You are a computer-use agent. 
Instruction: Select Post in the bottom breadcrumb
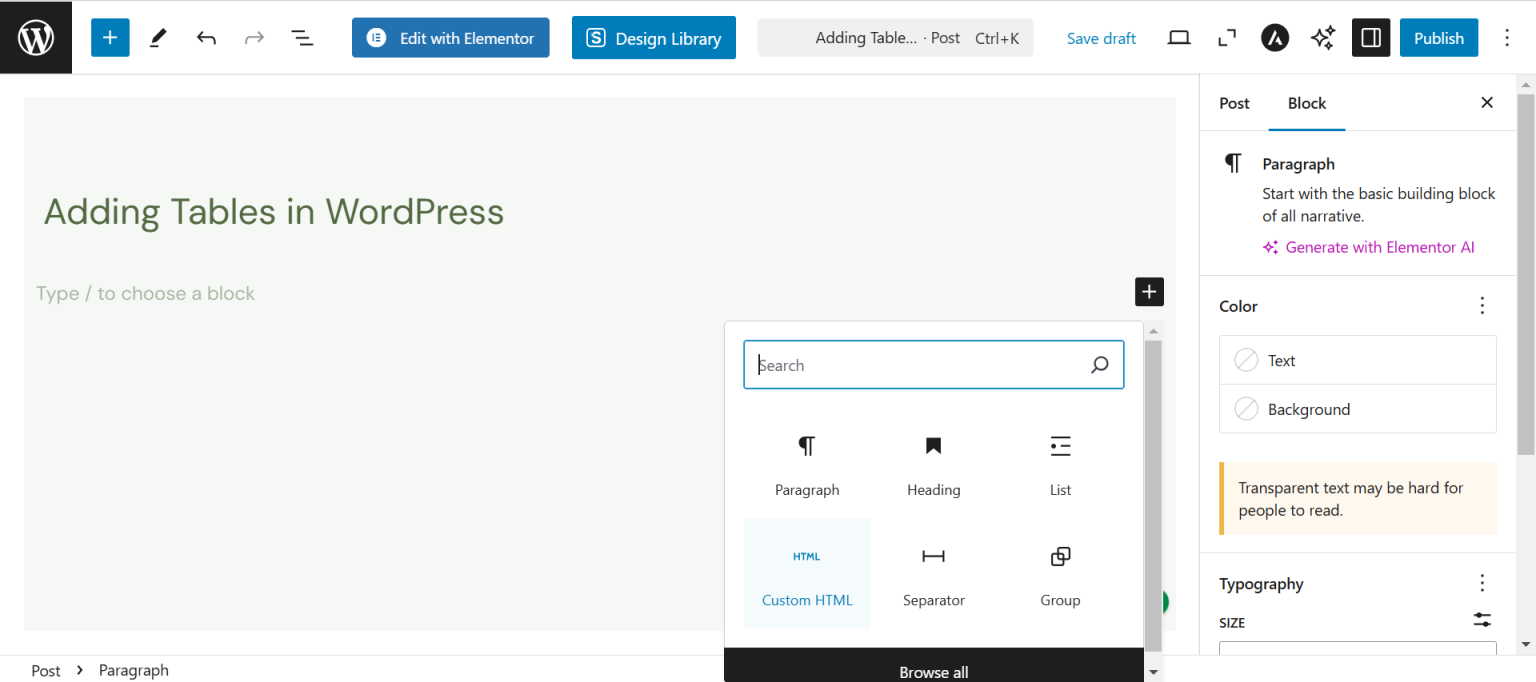46,670
